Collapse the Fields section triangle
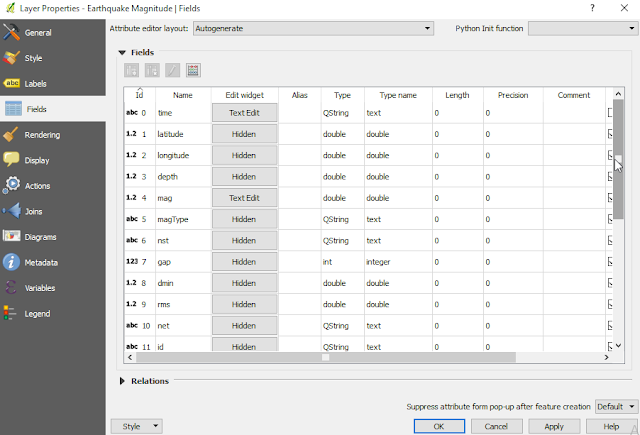The width and height of the screenshot is (640, 435). click(122, 53)
